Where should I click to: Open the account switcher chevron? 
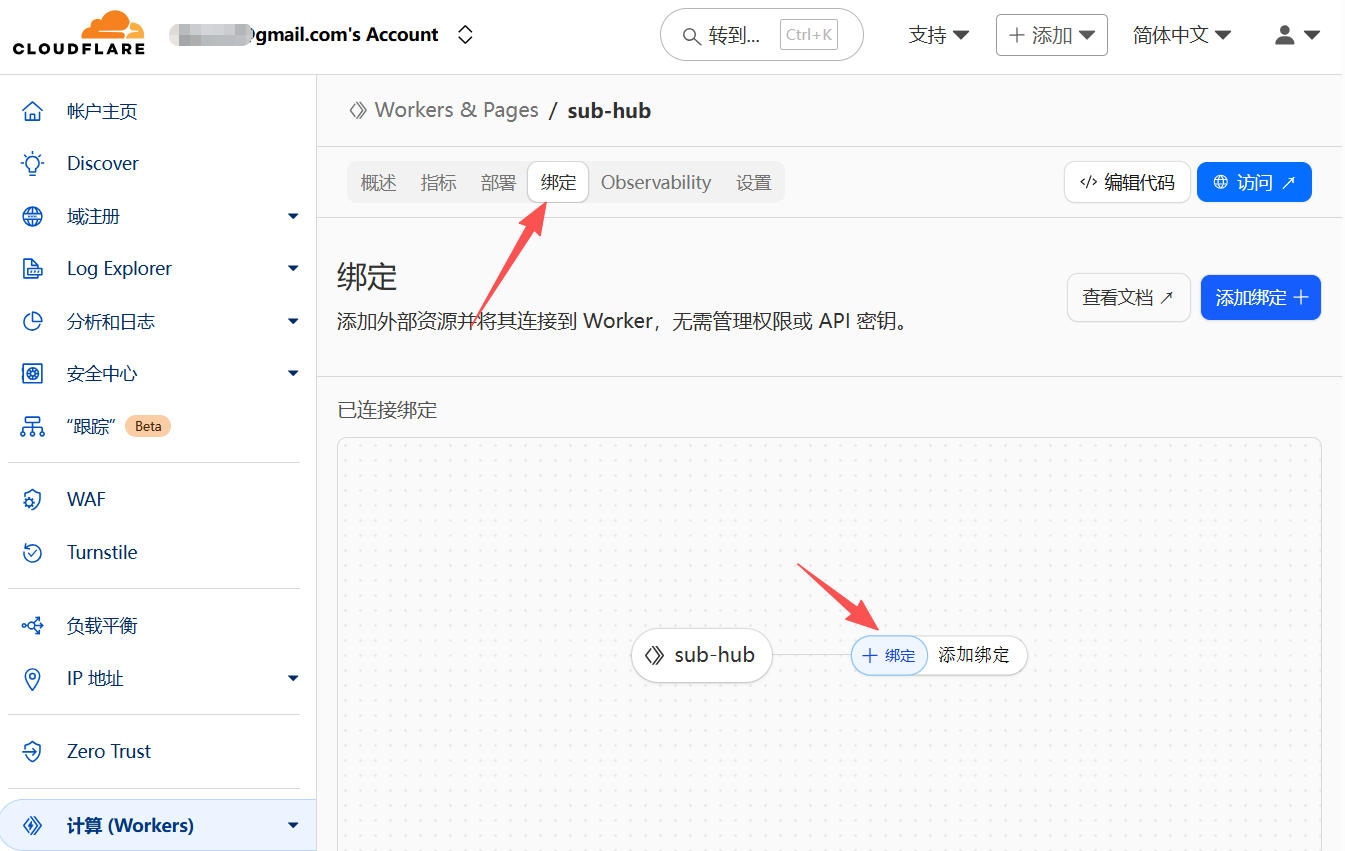point(465,35)
